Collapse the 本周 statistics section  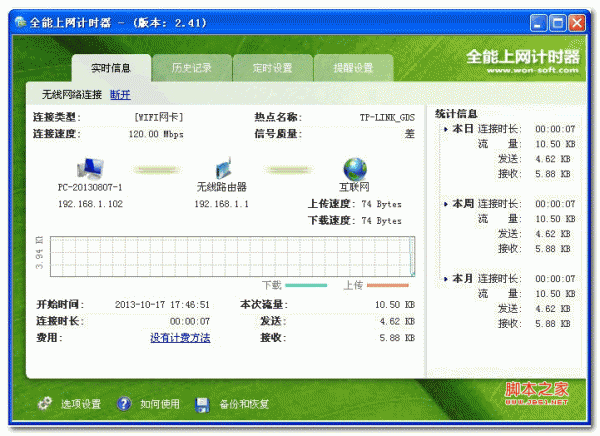[445, 203]
